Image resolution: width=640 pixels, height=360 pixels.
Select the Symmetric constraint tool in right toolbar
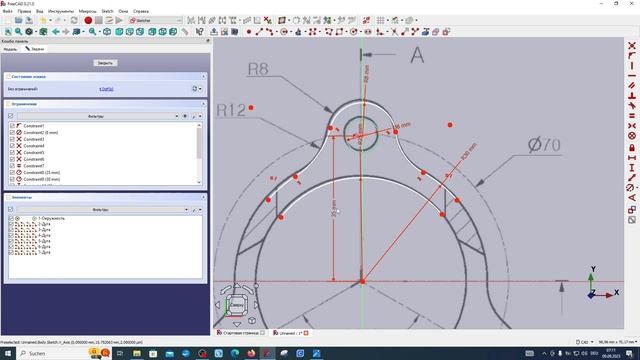[x=632, y=126]
